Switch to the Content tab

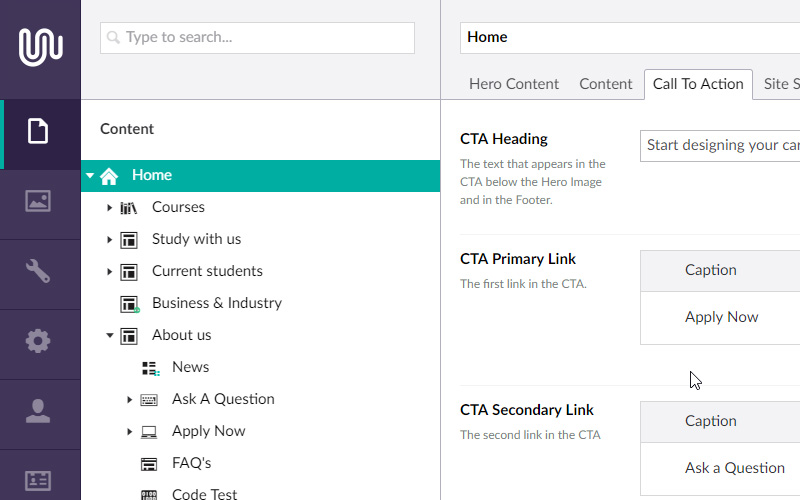point(606,84)
